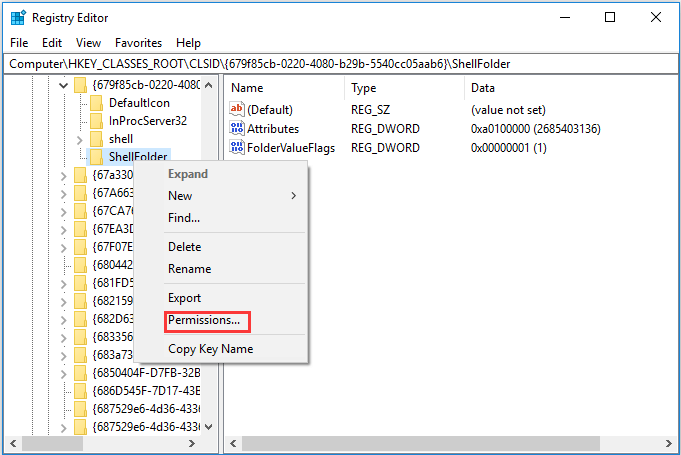Click tree pane scroll-up arrow

208,85
